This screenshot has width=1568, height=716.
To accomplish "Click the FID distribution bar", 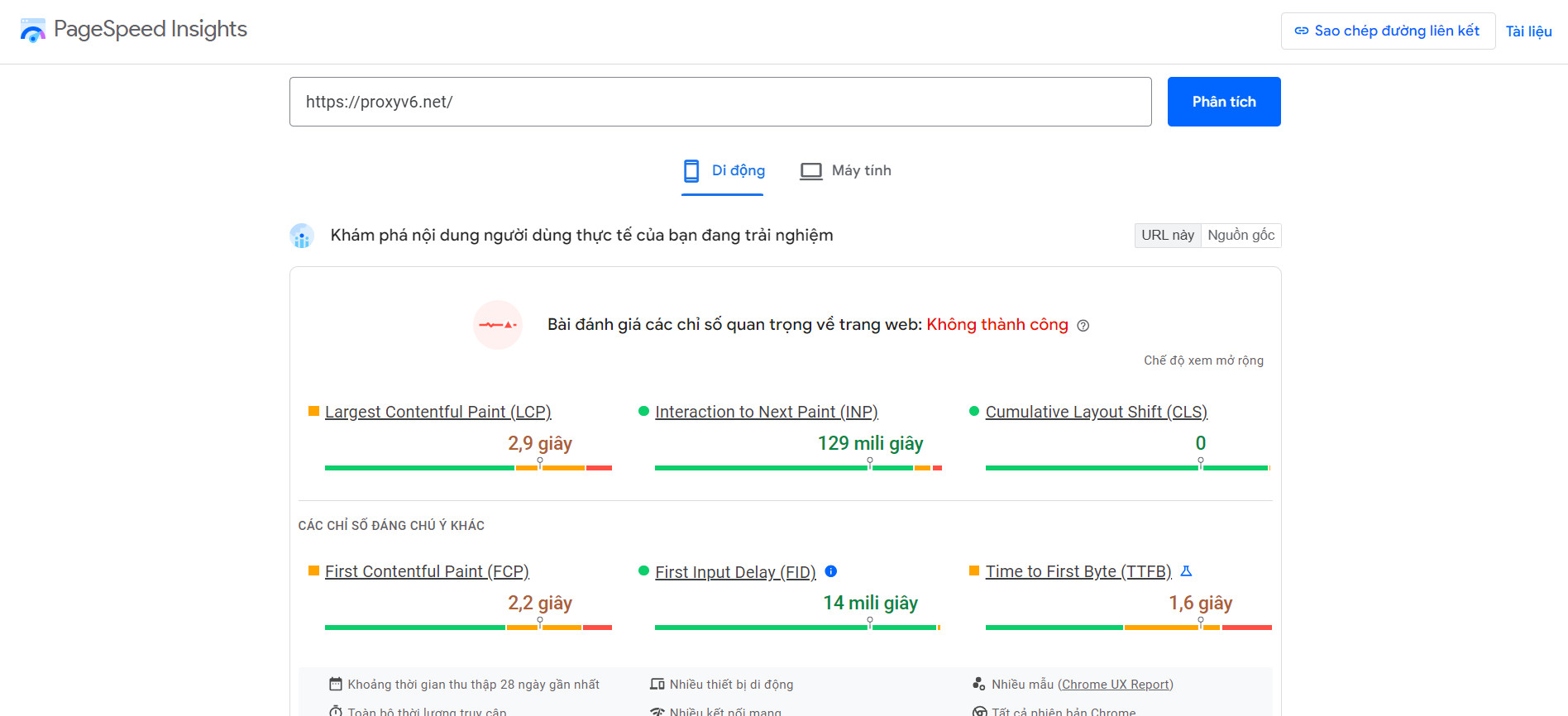I will [798, 628].
